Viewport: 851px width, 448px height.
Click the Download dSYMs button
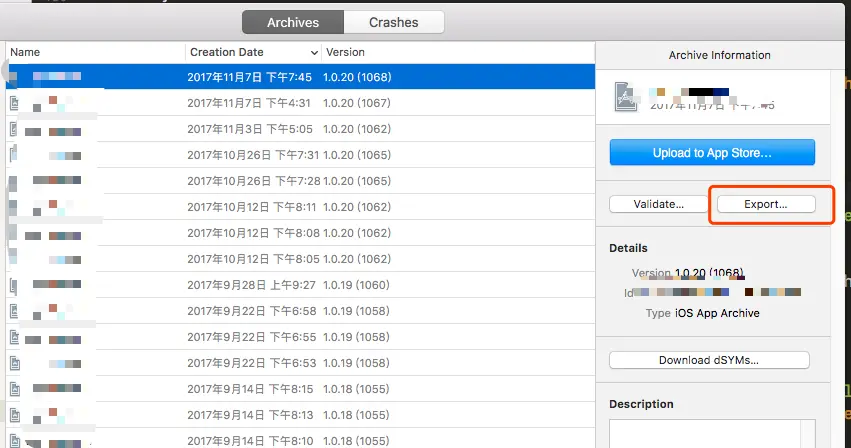pos(709,360)
